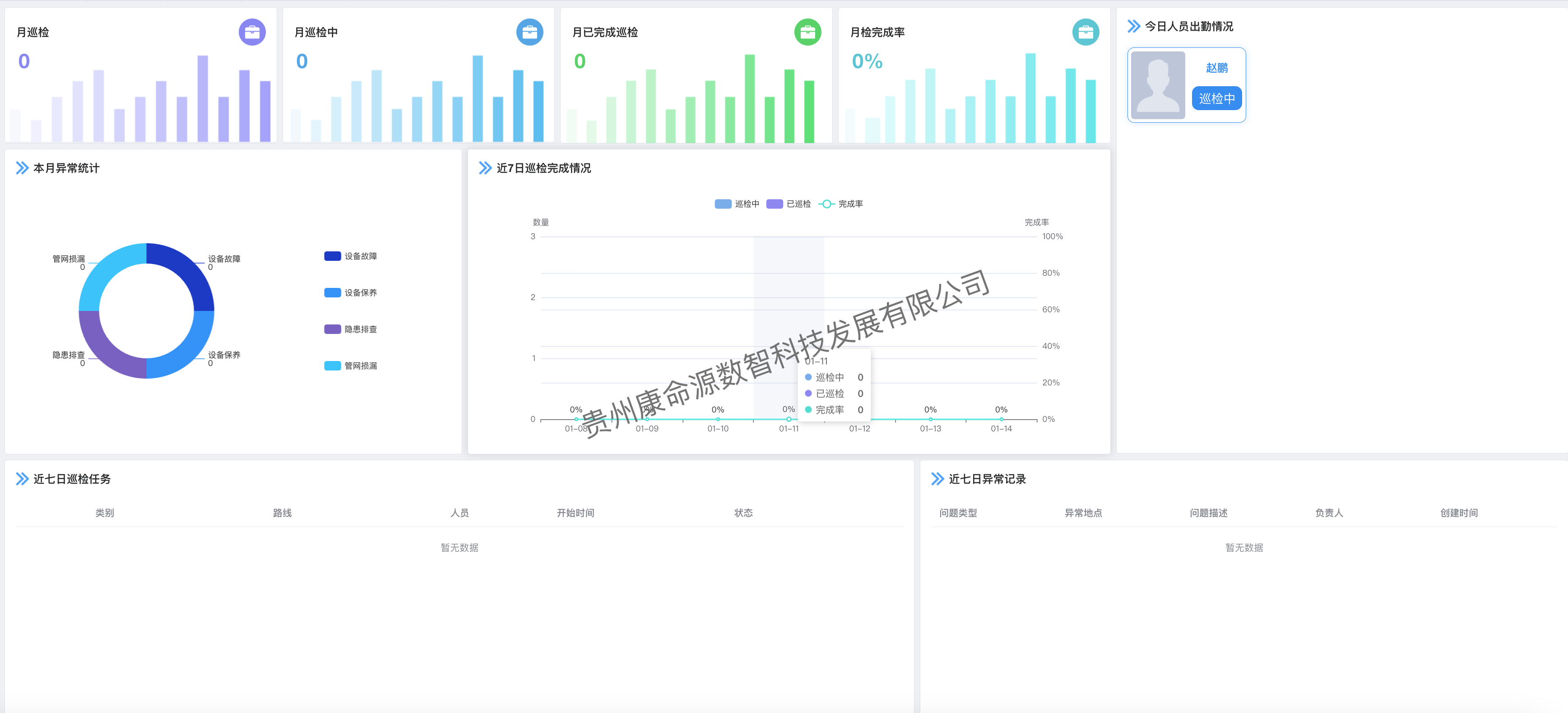Select the 负责人 column header in 近七日异常记录
The width and height of the screenshot is (1568, 713).
[x=1329, y=513]
